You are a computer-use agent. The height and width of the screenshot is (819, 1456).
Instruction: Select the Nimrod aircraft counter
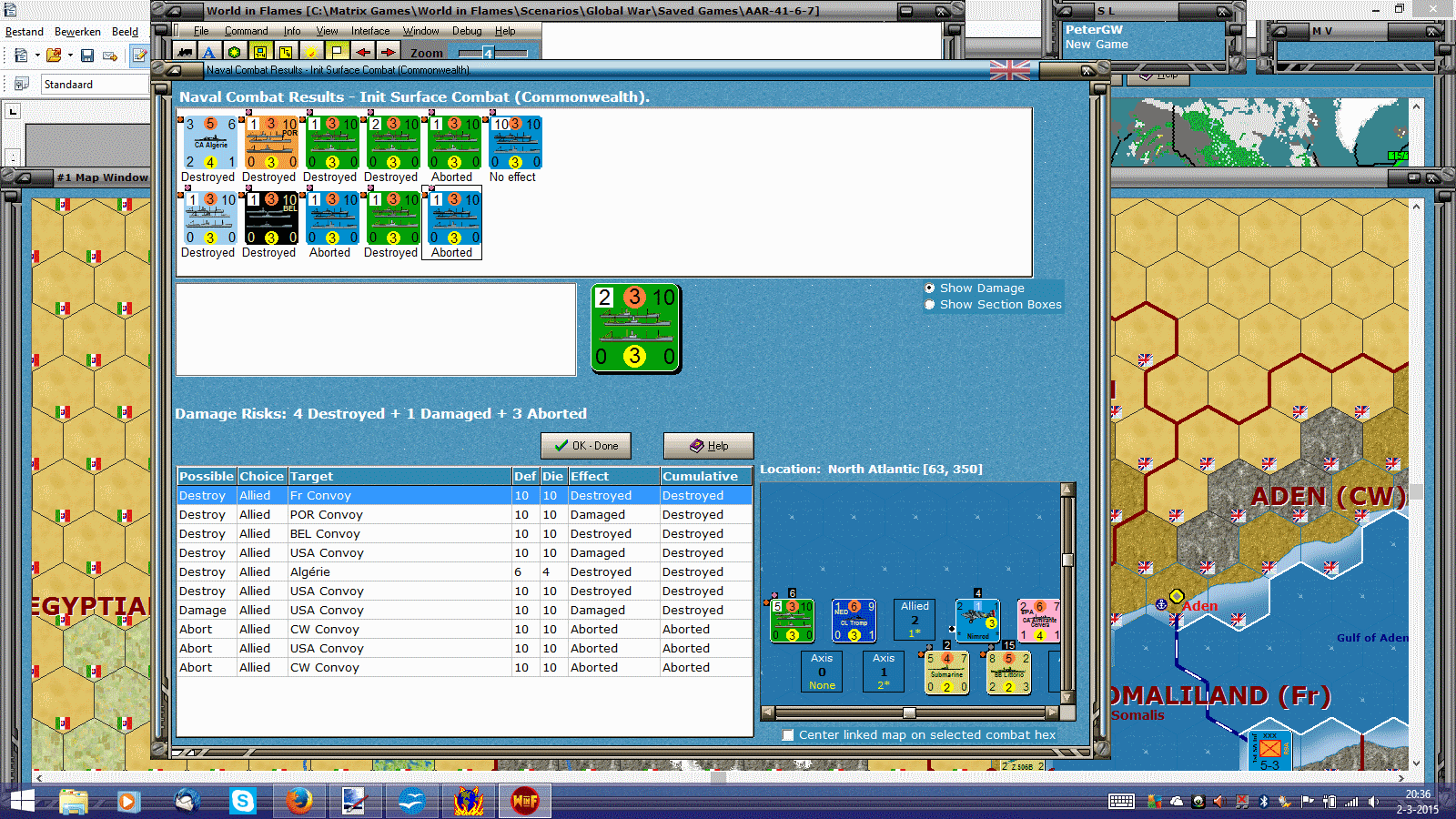(977, 621)
